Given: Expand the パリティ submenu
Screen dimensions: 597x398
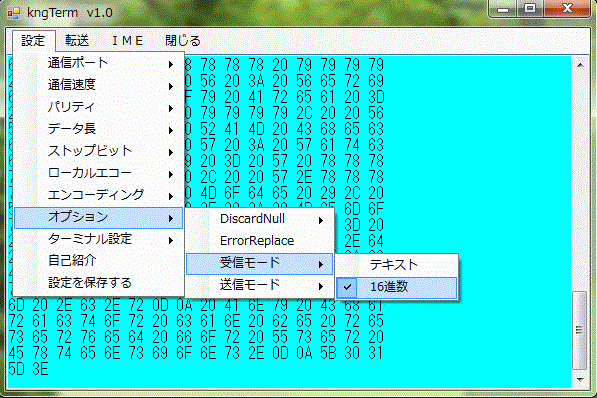Looking at the screenshot, I should [98, 107].
